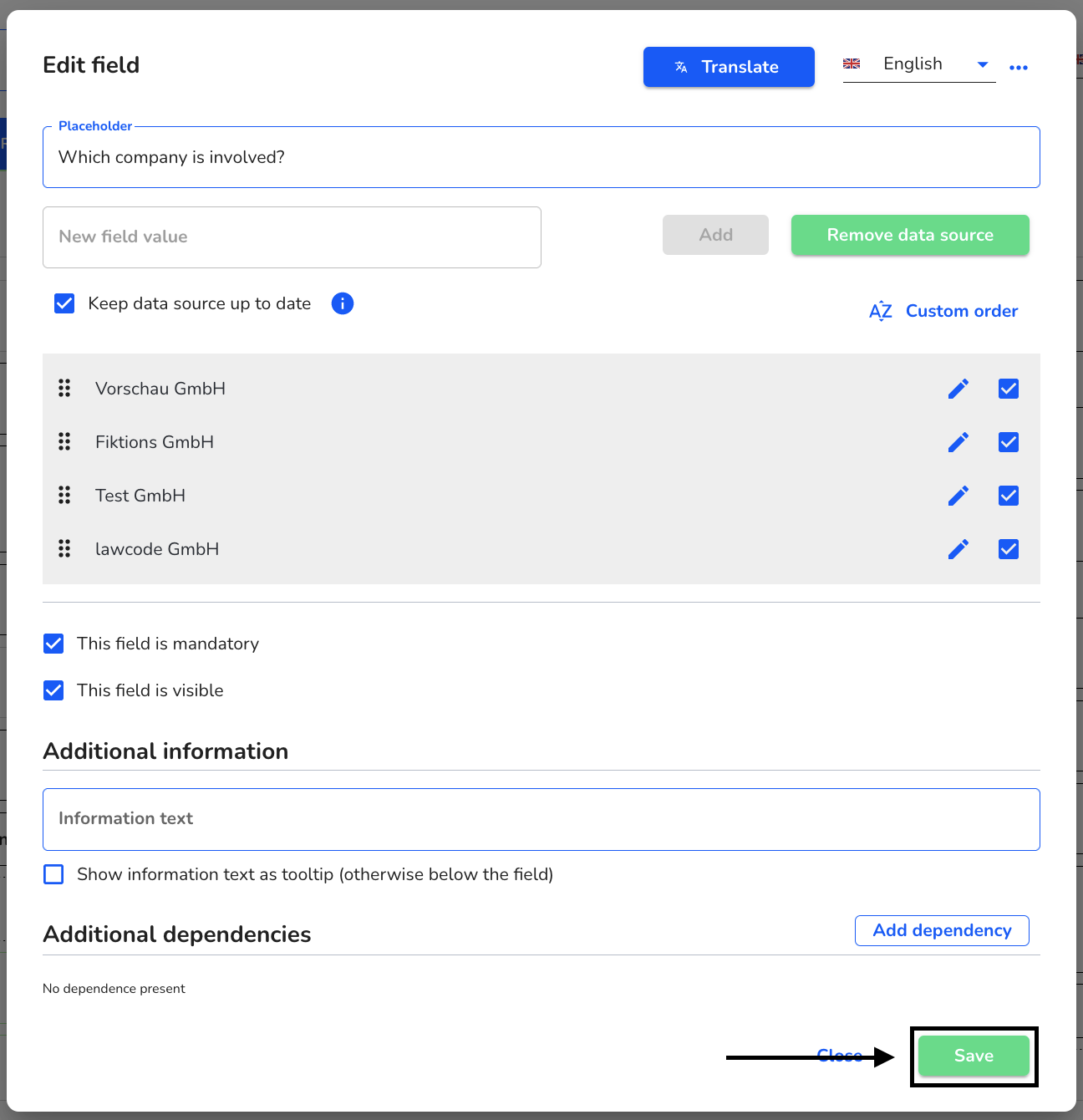The height and width of the screenshot is (1120, 1083).
Task: Click the drag handle for lawcode GmbH
Action: 64,548
